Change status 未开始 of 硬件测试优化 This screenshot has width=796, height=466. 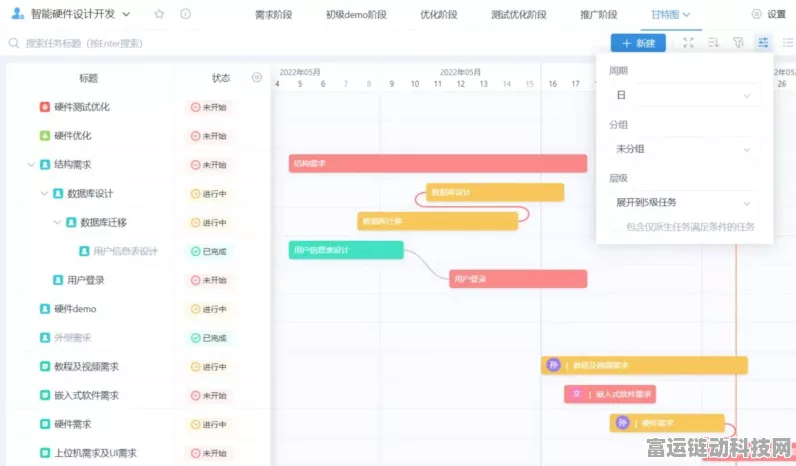tap(209, 107)
